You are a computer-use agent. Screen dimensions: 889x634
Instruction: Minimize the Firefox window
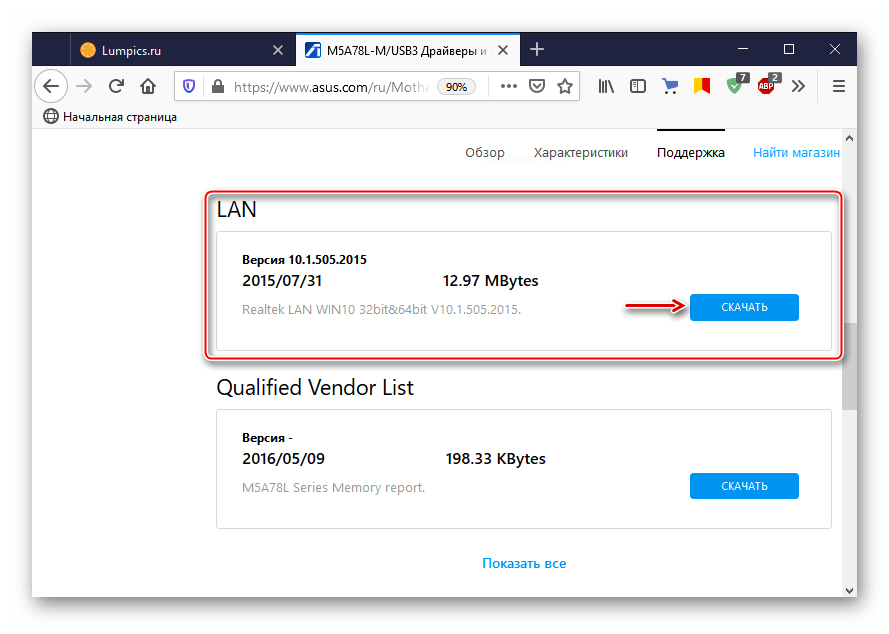coord(743,49)
